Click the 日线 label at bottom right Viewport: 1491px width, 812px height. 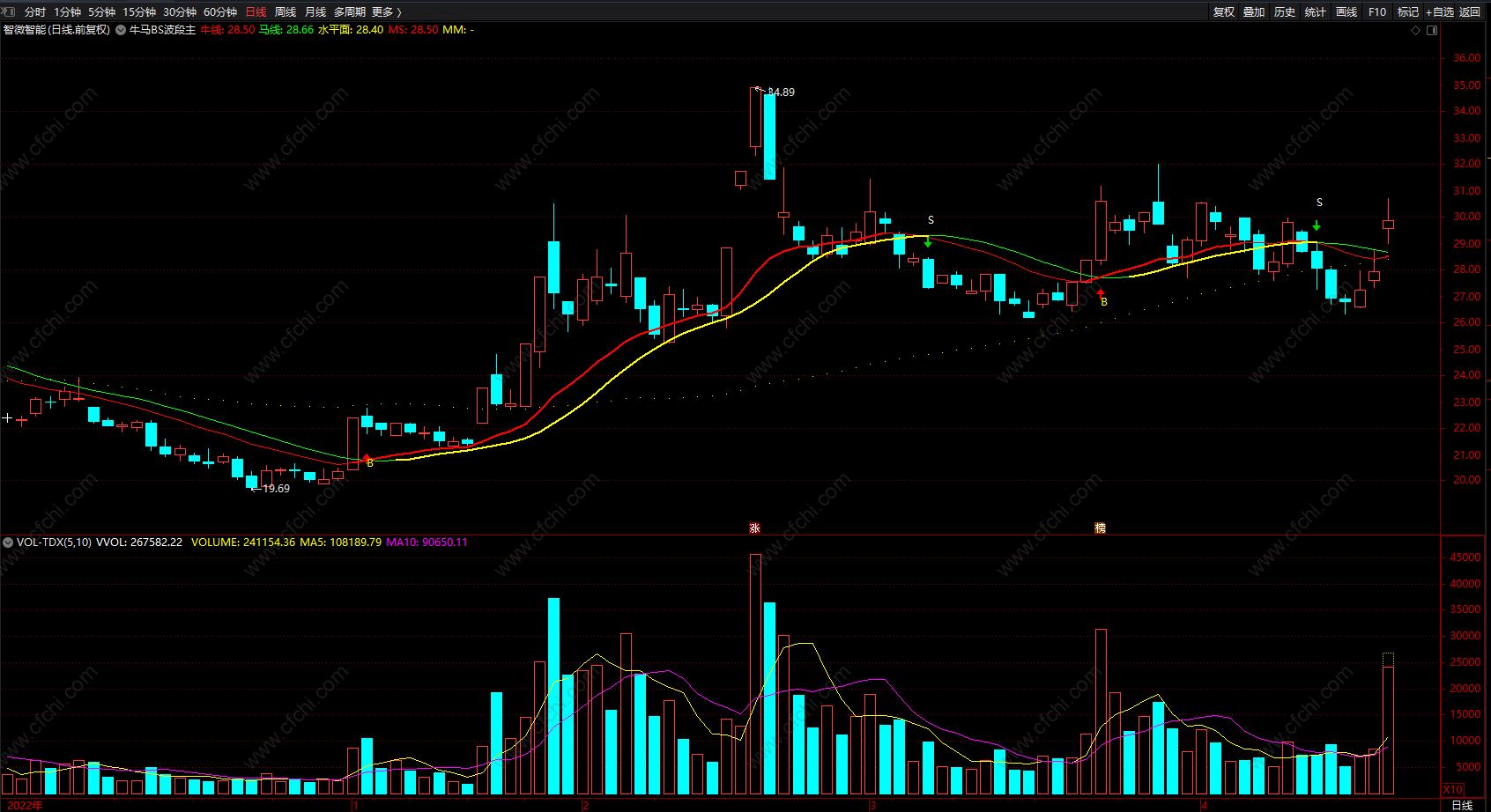[1462, 805]
